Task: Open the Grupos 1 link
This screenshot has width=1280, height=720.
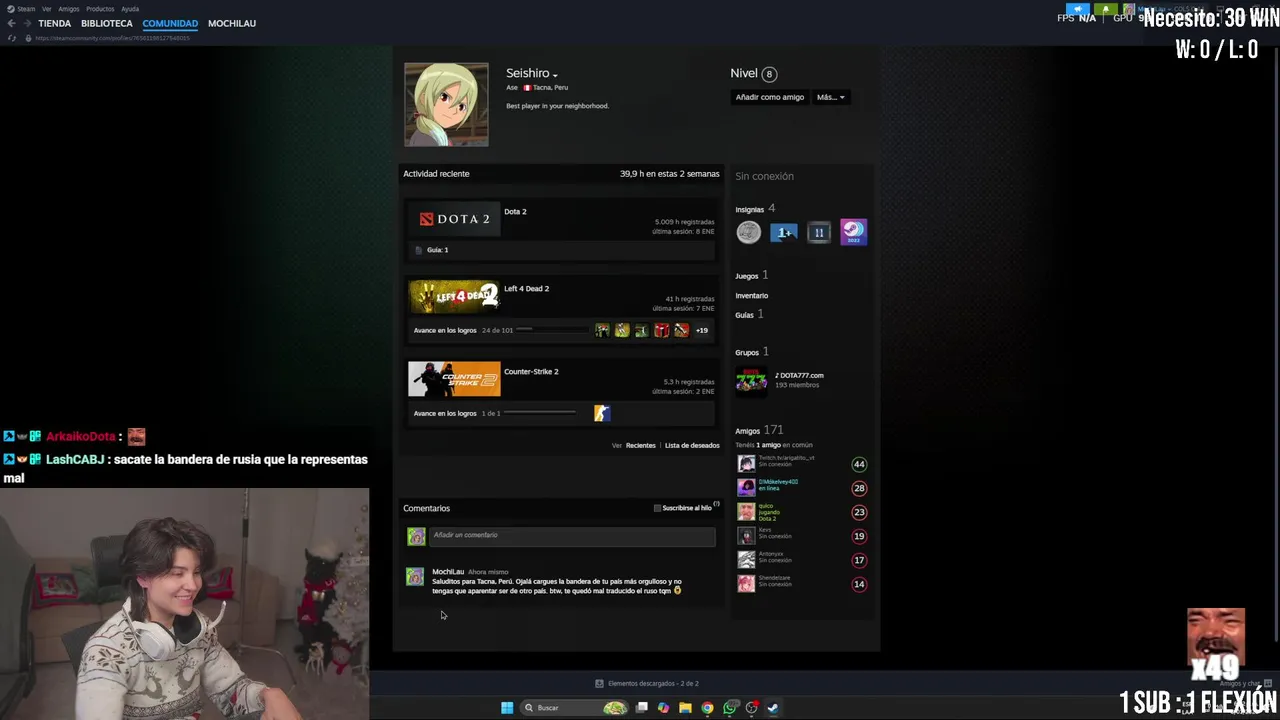Action: click(x=752, y=352)
